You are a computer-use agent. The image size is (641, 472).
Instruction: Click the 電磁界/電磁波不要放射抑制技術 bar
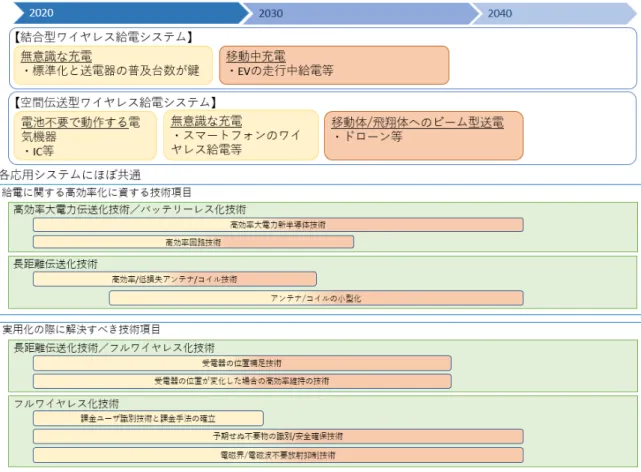point(278,455)
